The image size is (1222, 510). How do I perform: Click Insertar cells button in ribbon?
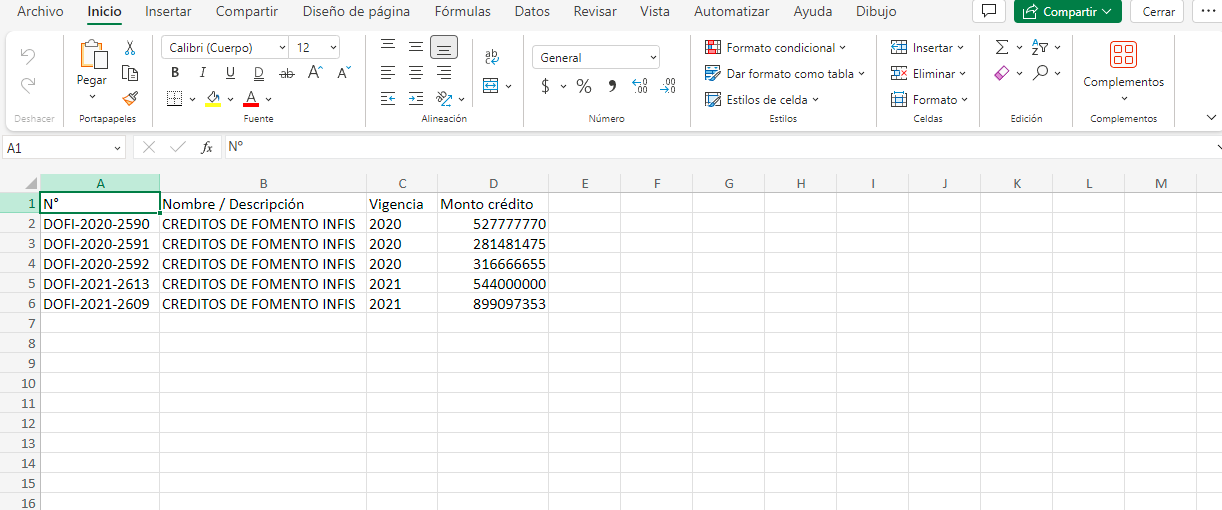927,47
